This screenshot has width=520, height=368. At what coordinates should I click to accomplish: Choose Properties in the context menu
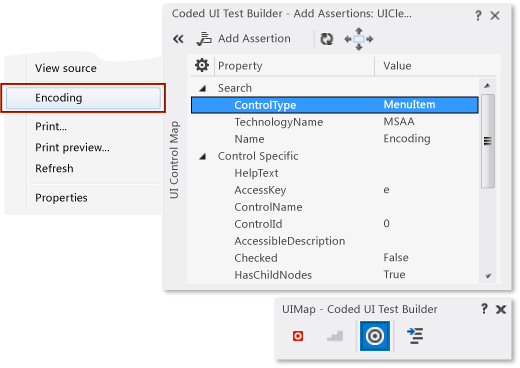(x=61, y=198)
